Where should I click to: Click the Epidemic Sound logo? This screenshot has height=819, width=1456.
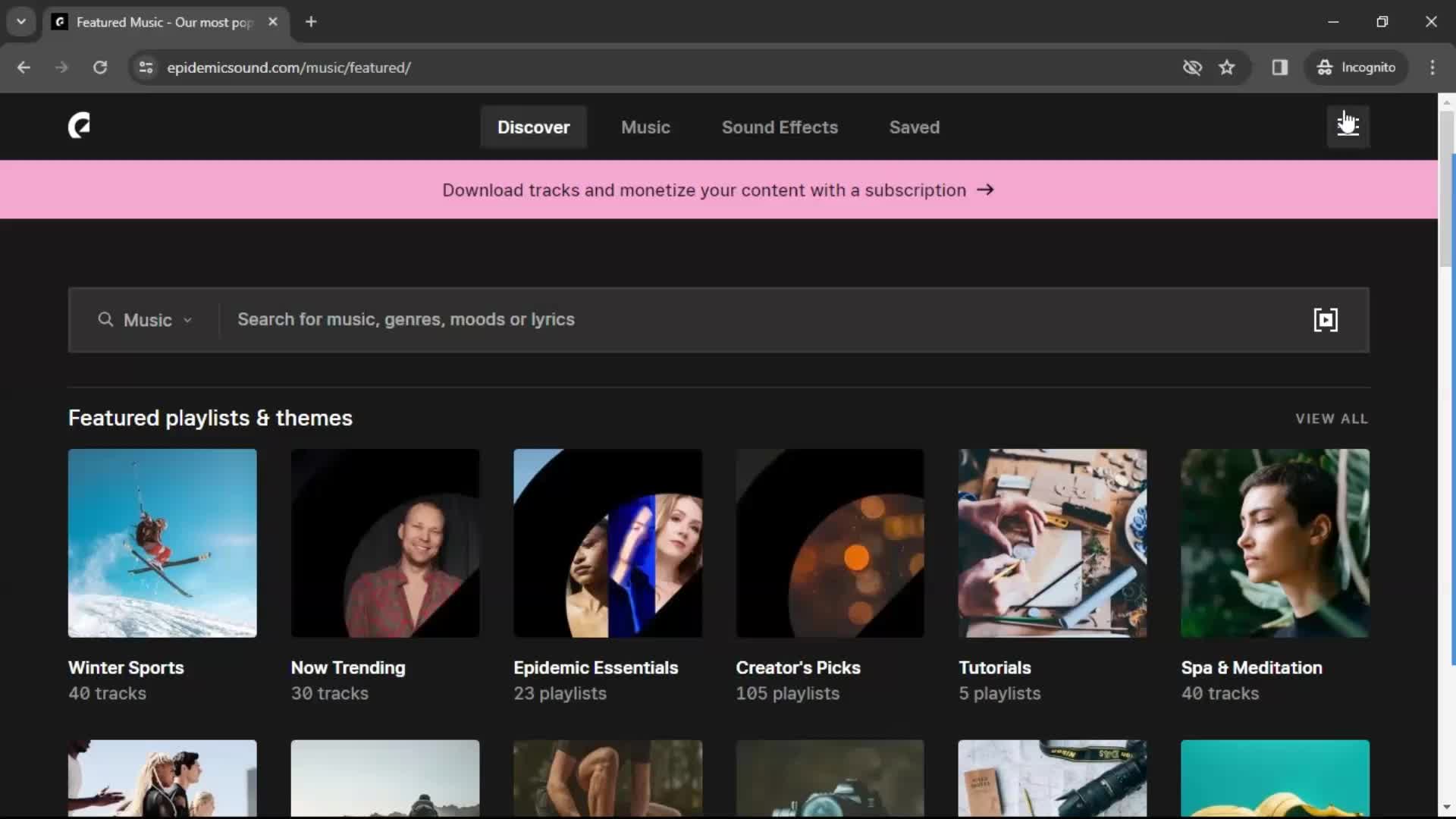[79, 126]
